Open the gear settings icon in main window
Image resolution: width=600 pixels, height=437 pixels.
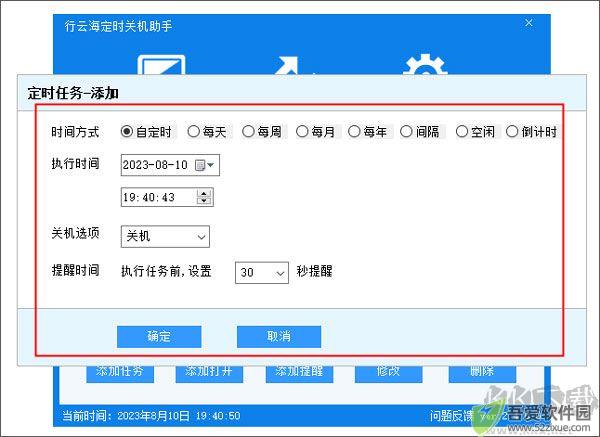point(425,64)
